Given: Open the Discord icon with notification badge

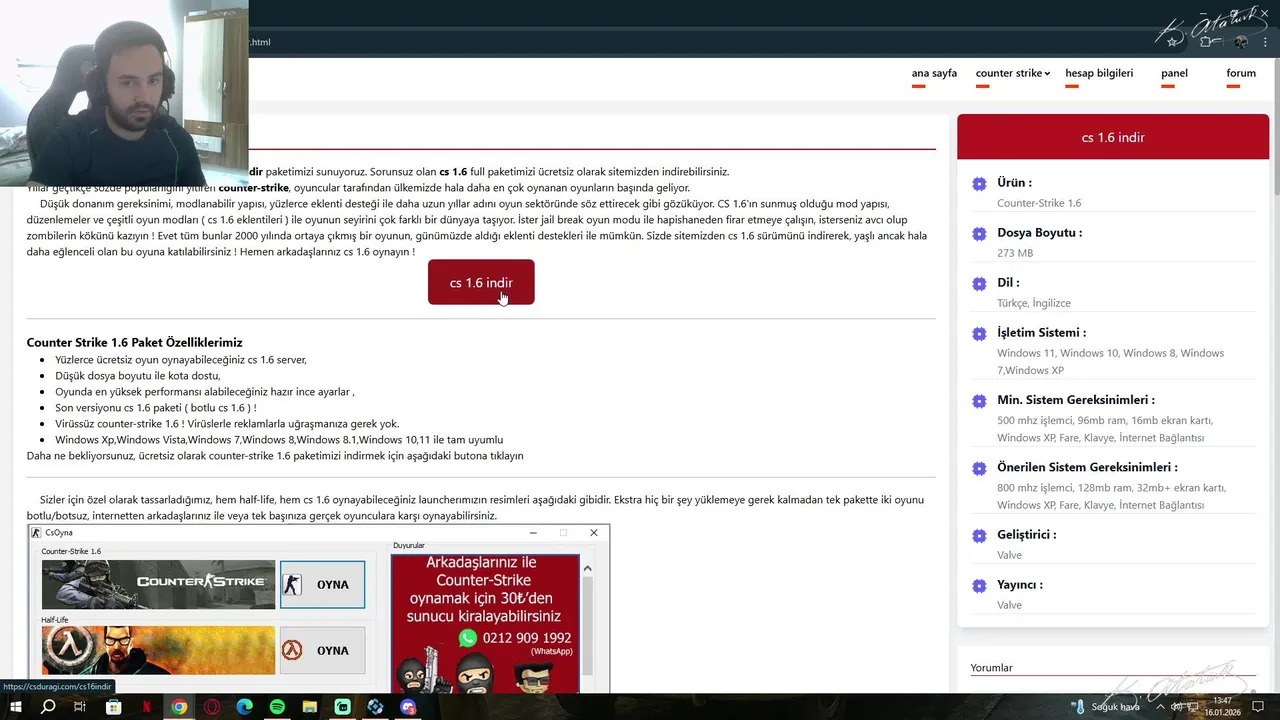Looking at the screenshot, I should 408,707.
